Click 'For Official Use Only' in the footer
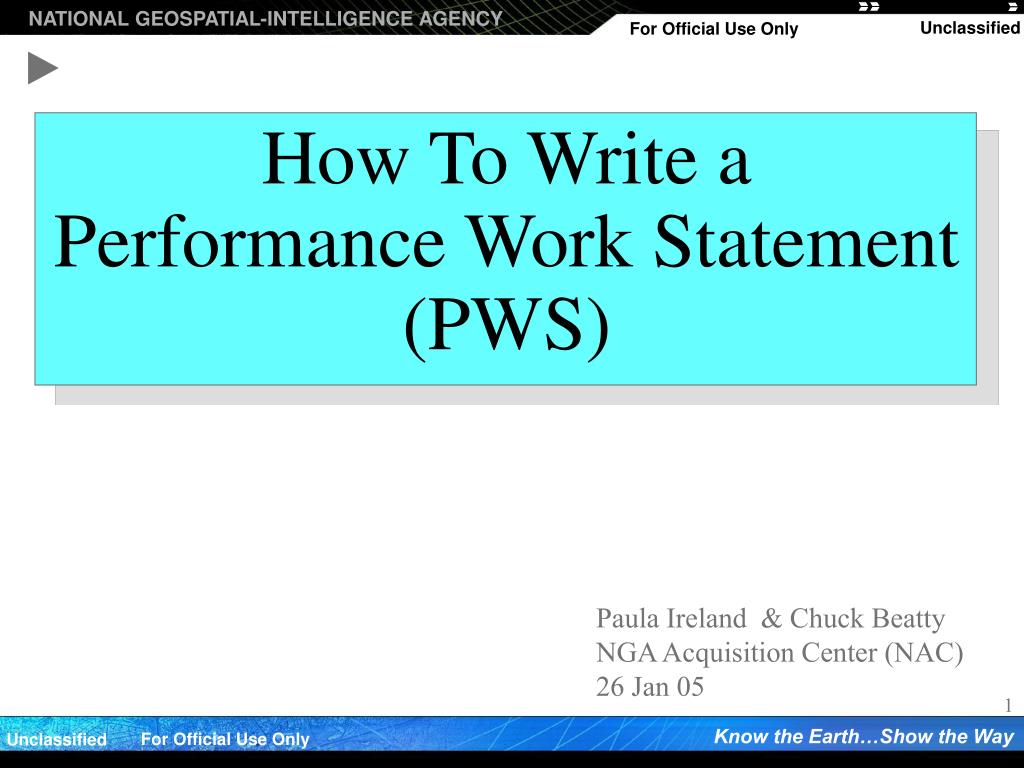1024x768 pixels. (x=225, y=739)
